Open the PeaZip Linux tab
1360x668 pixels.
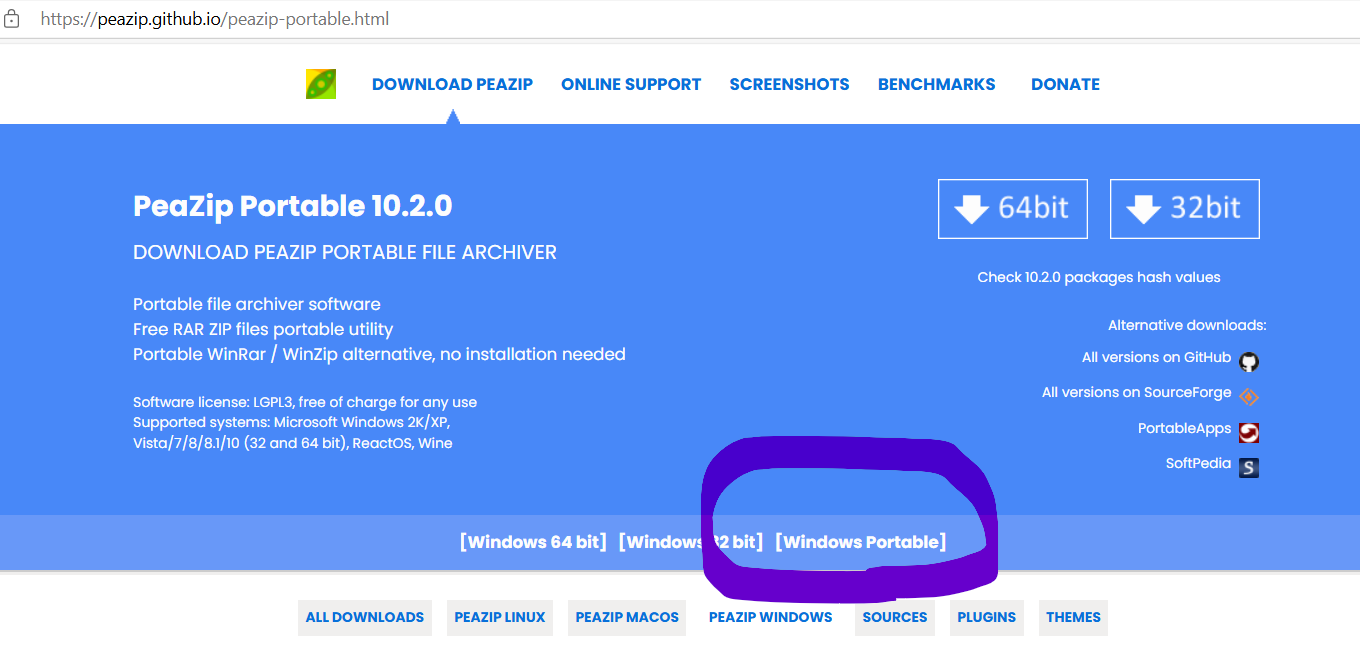(x=500, y=617)
